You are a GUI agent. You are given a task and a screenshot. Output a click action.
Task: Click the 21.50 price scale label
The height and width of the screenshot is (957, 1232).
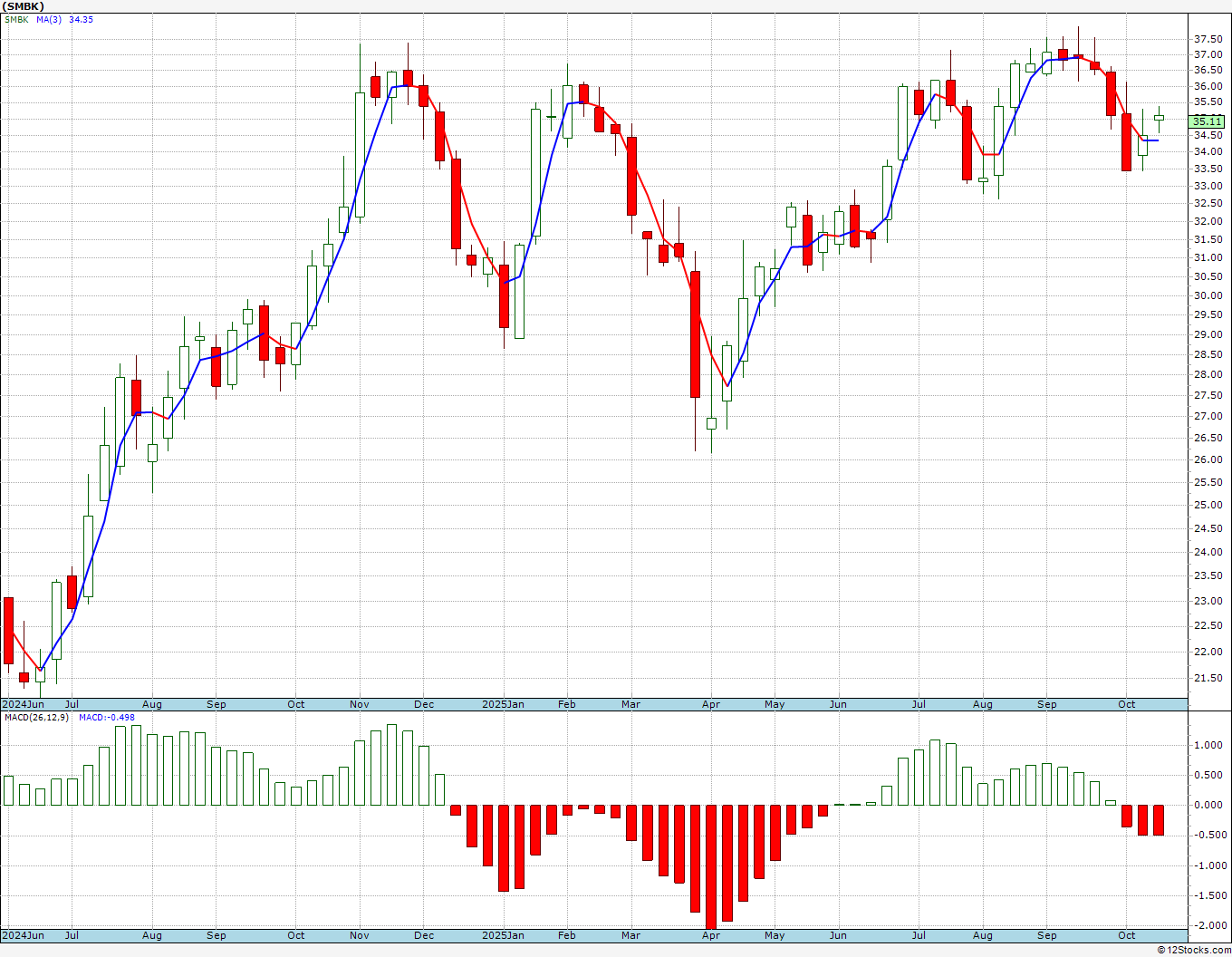point(1208,678)
